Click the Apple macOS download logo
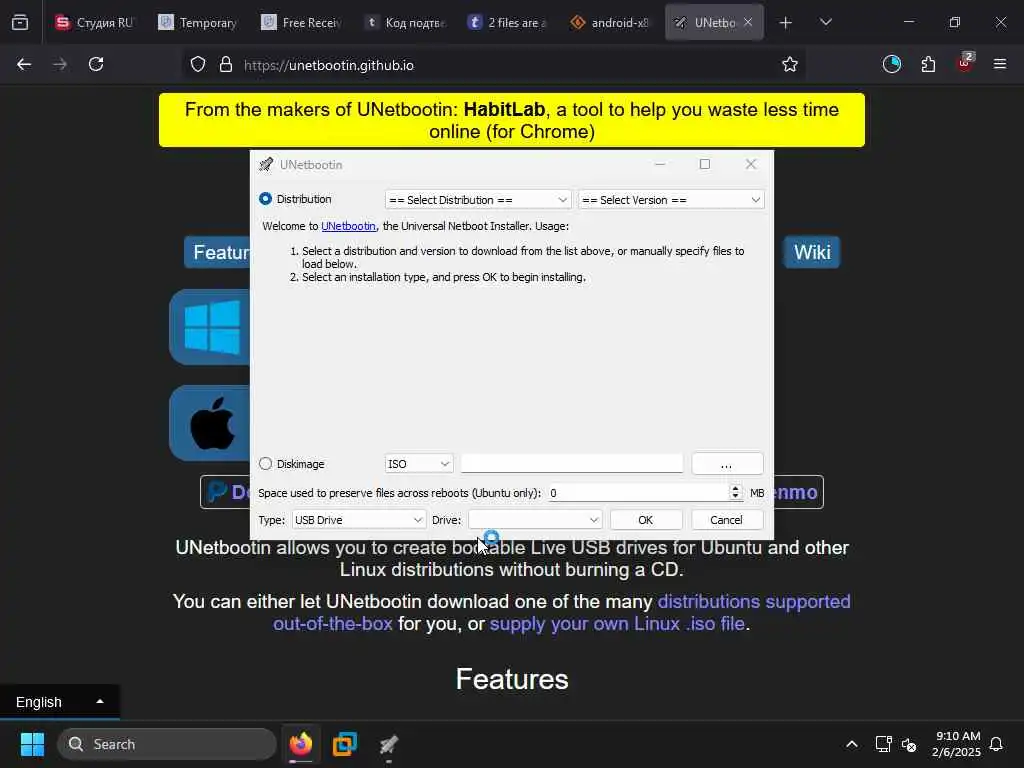This screenshot has height=768, width=1024. click(210, 423)
